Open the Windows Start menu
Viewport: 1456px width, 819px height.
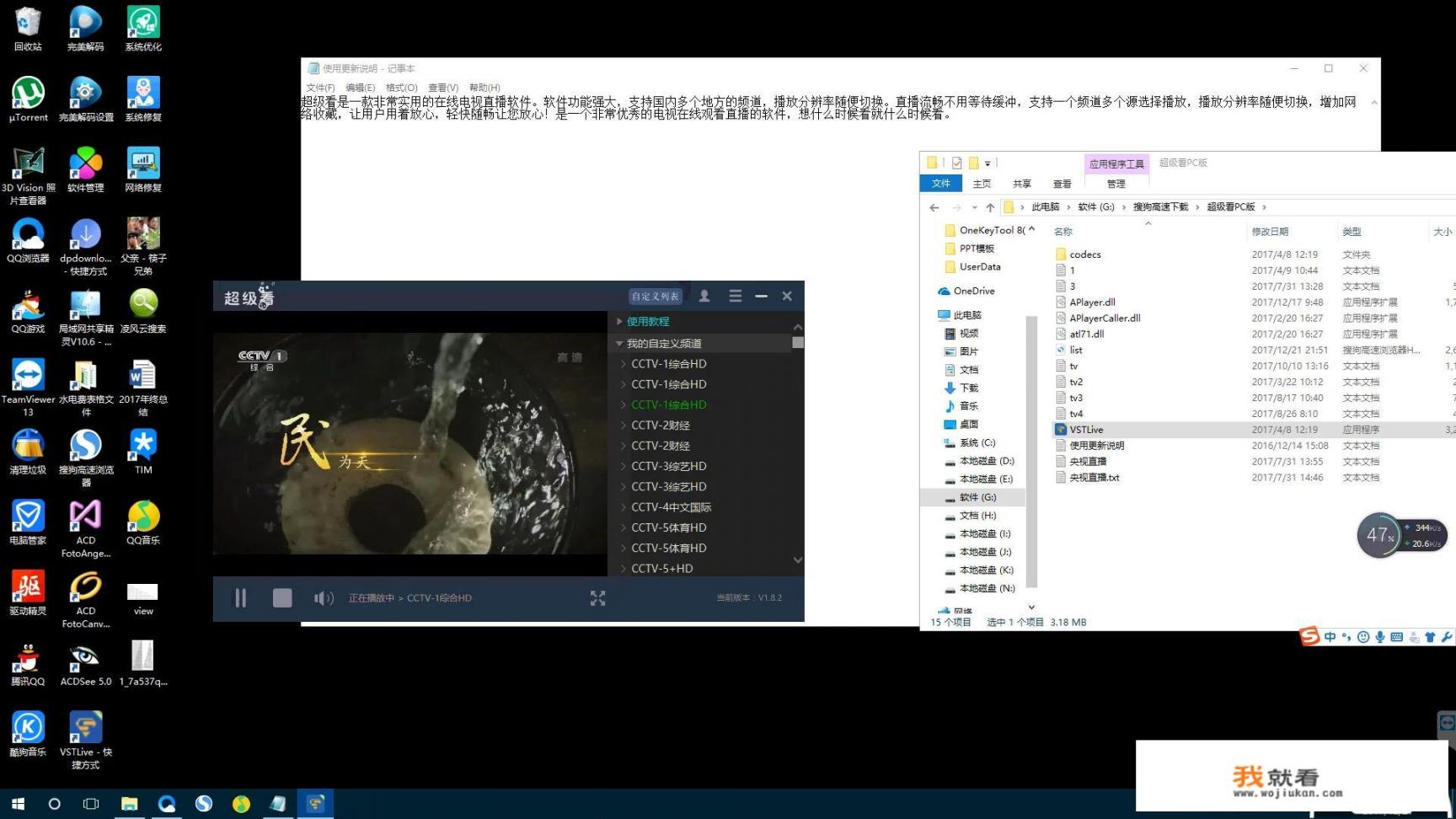(18, 804)
